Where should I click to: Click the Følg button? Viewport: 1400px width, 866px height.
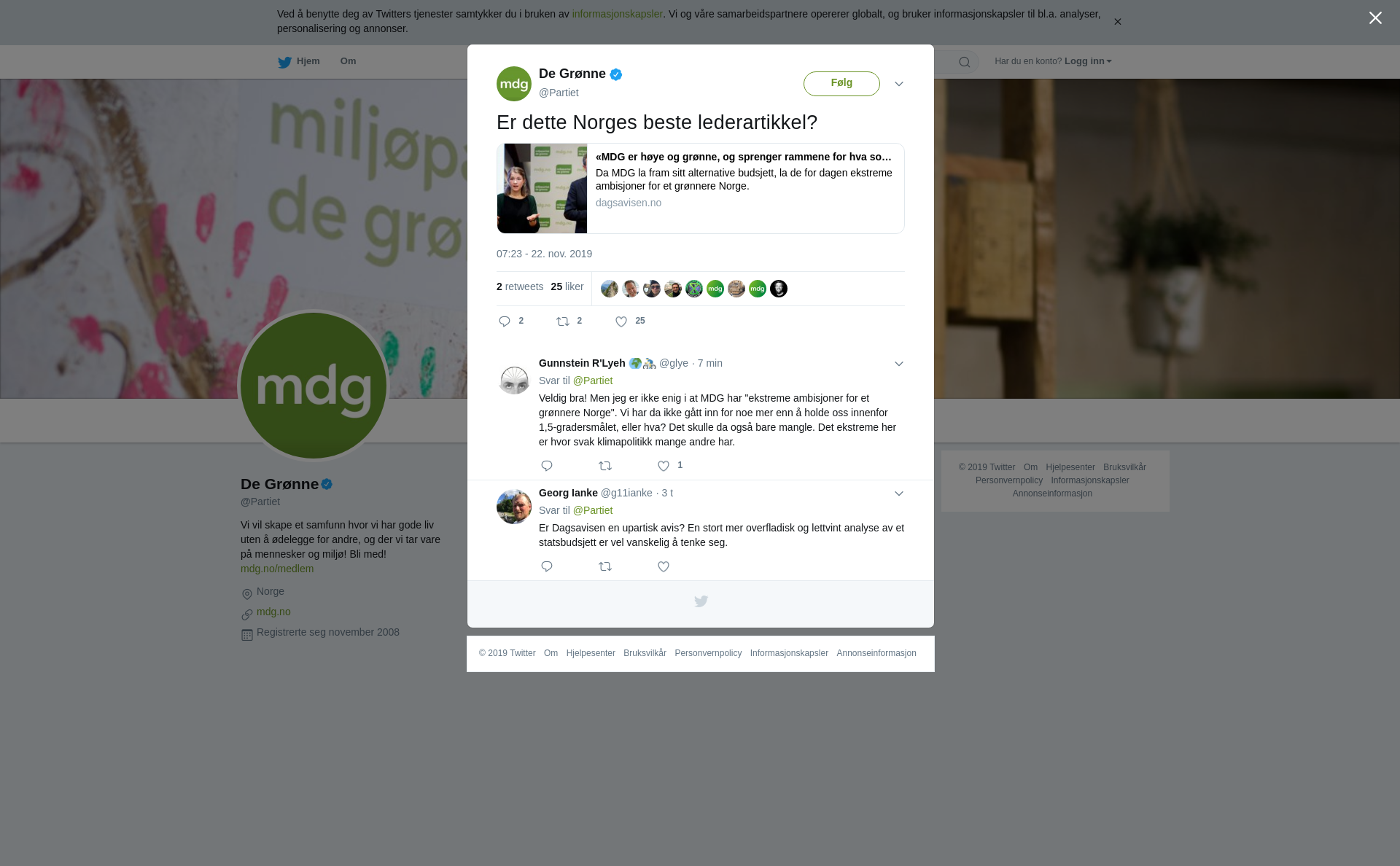pyautogui.click(x=841, y=84)
